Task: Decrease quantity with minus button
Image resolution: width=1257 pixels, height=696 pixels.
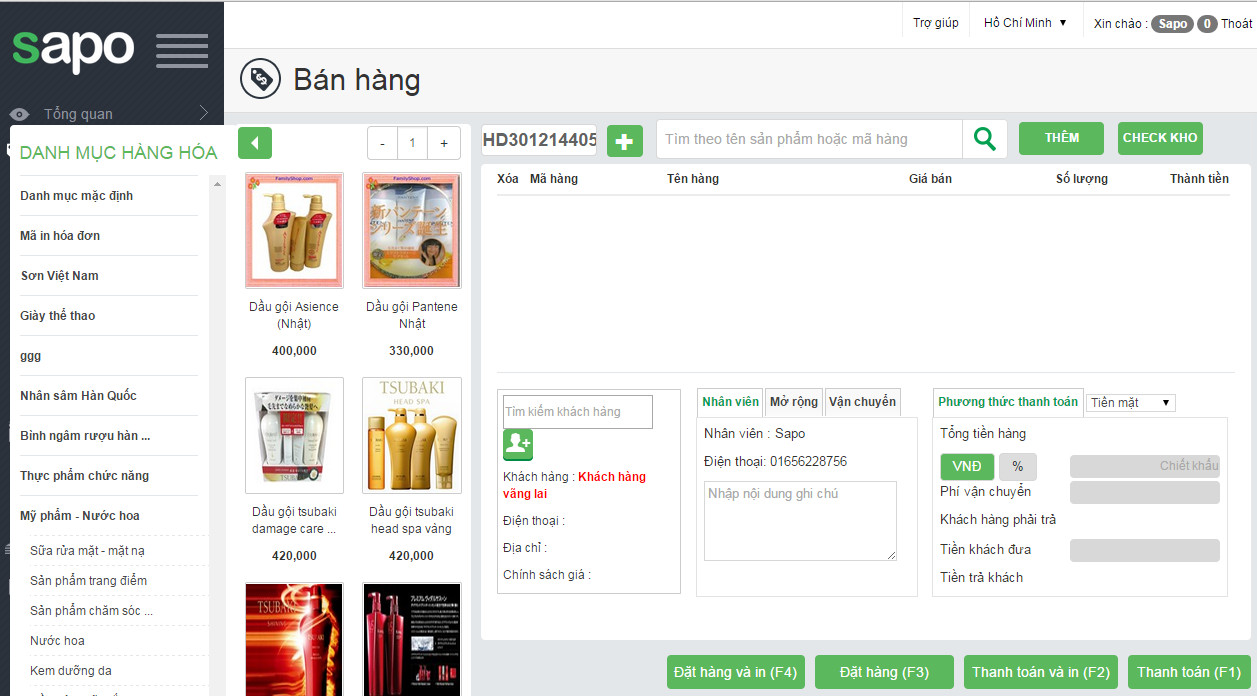Action: tap(382, 143)
